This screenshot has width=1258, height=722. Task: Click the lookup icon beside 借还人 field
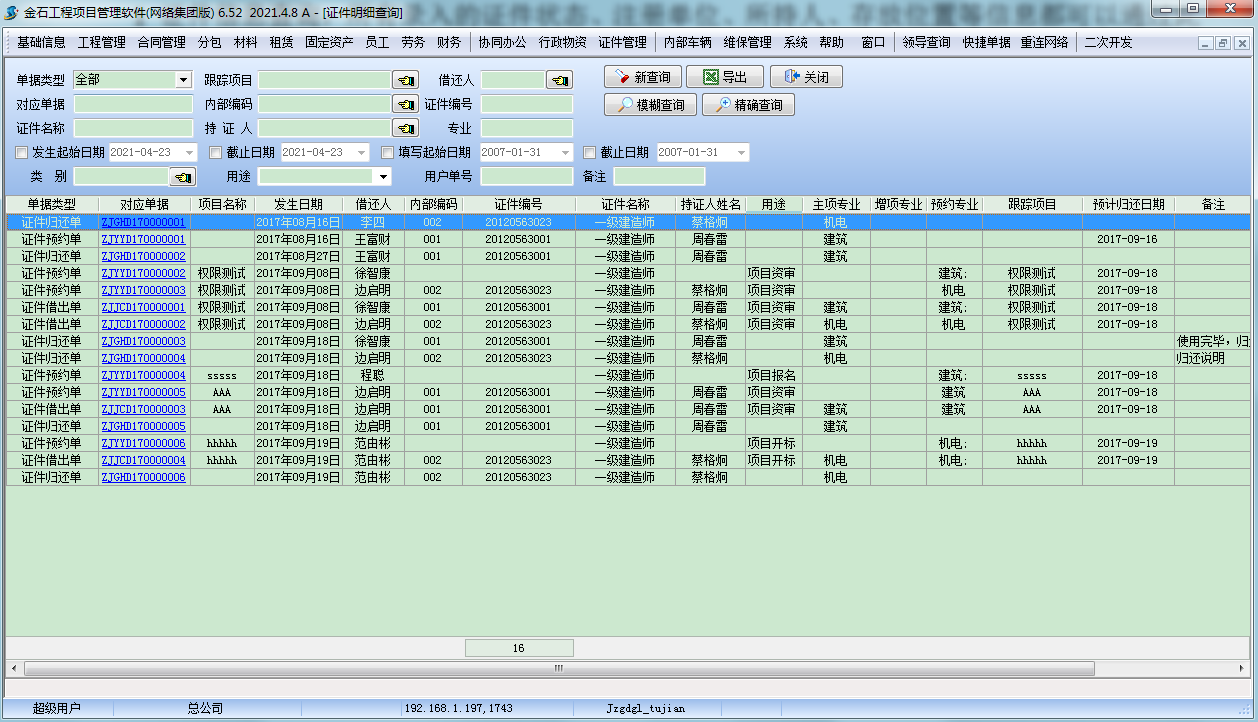559,80
